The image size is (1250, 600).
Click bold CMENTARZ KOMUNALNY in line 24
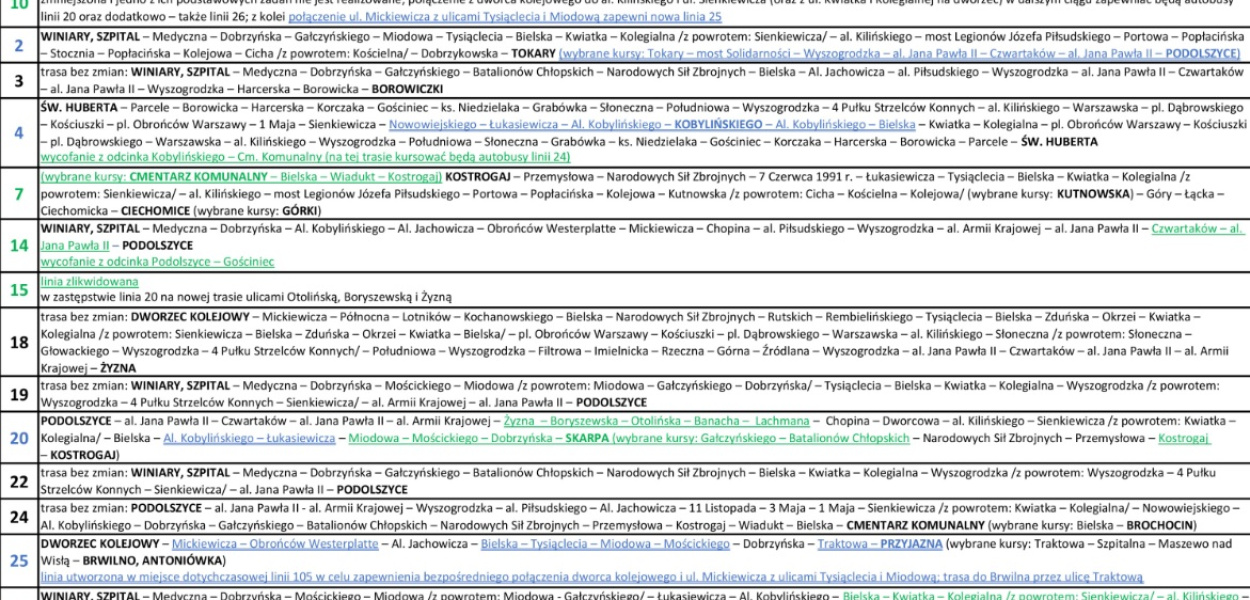[915, 526]
